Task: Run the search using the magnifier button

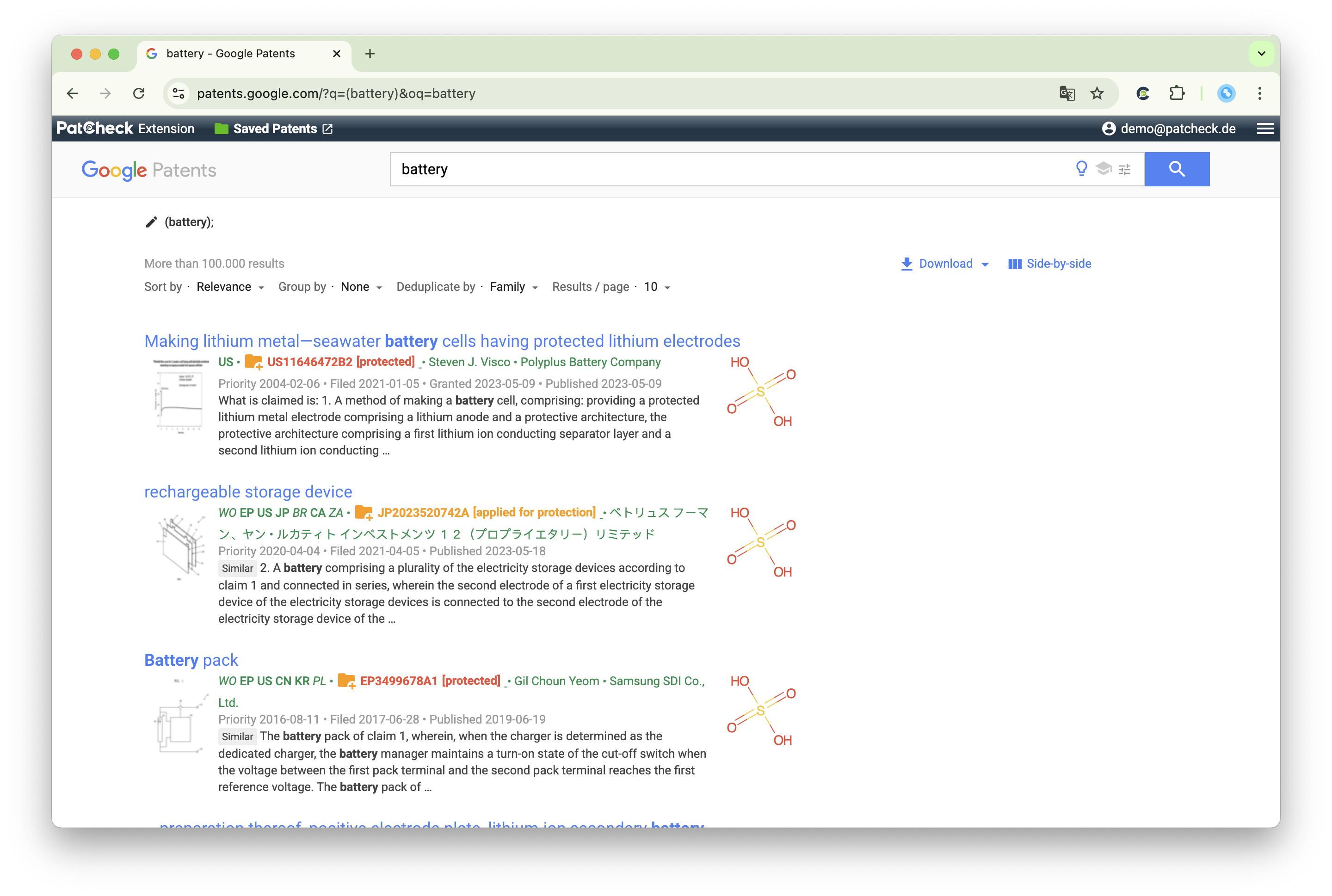Action: [1177, 169]
